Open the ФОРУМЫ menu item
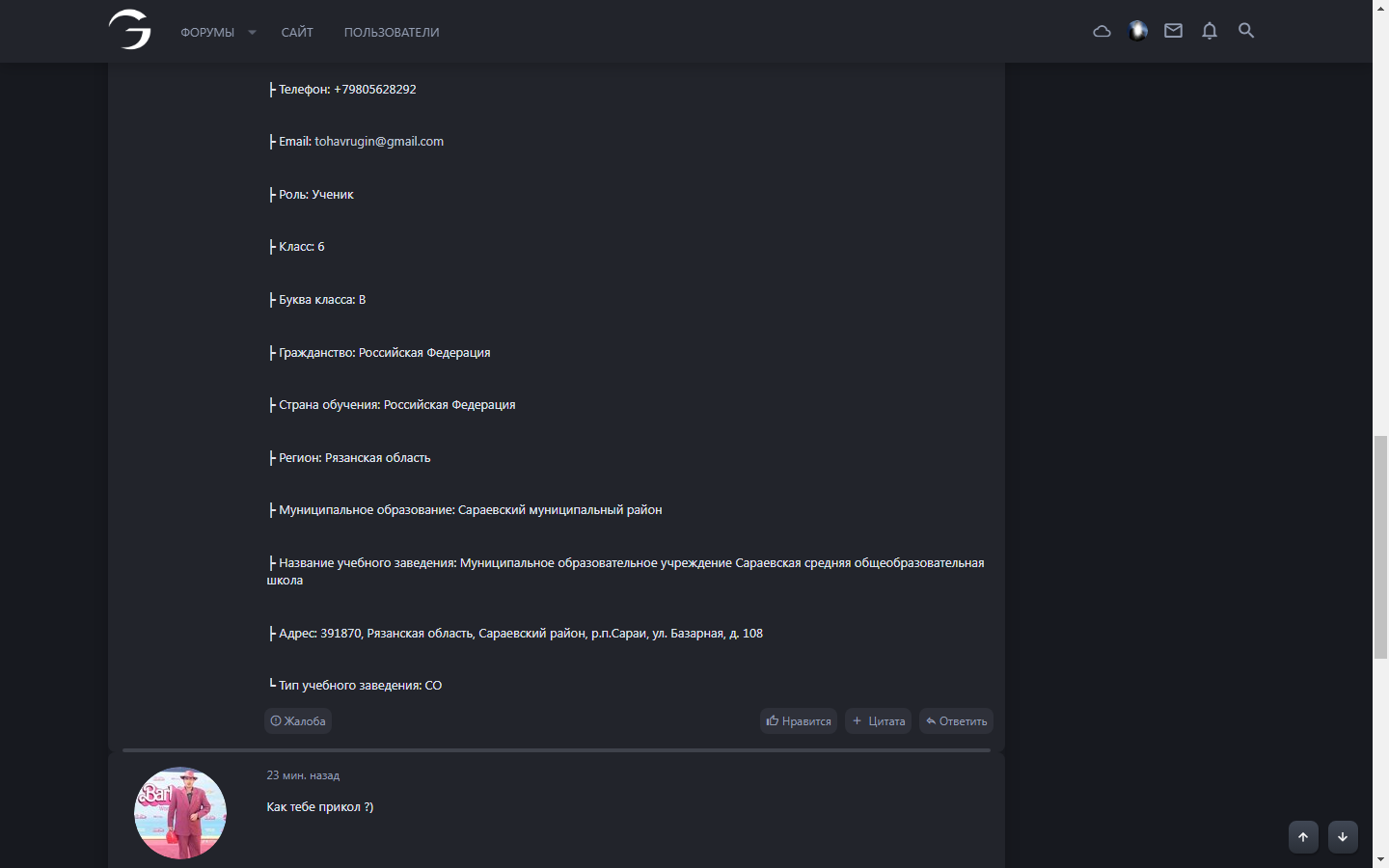The width and height of the screenshot is (1389, 868). coord(207,33)
